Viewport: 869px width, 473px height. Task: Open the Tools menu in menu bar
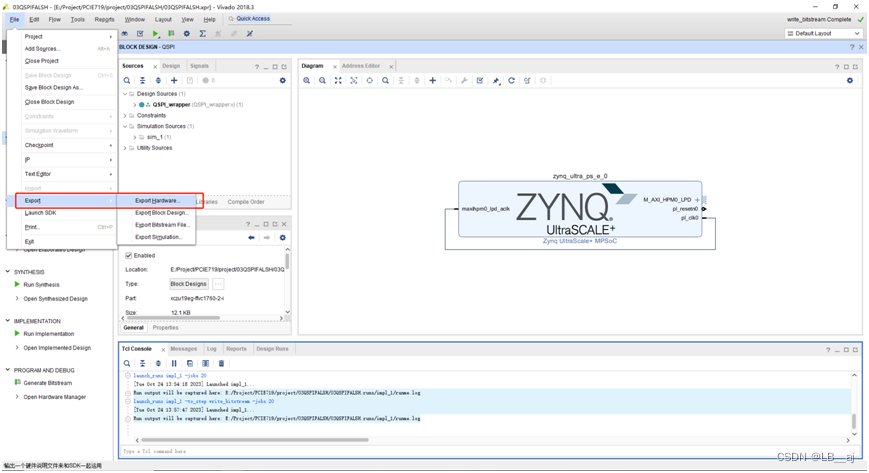78,19
